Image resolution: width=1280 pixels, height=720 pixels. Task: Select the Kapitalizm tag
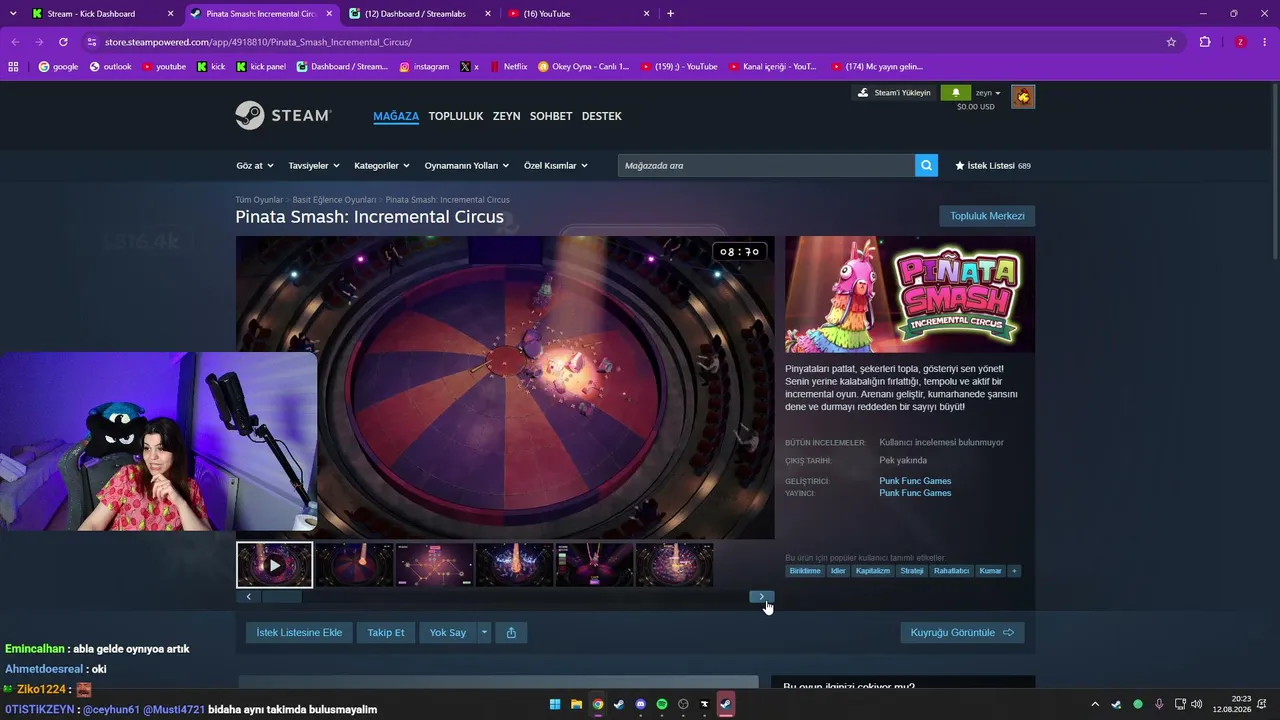(x=873, y=571)
